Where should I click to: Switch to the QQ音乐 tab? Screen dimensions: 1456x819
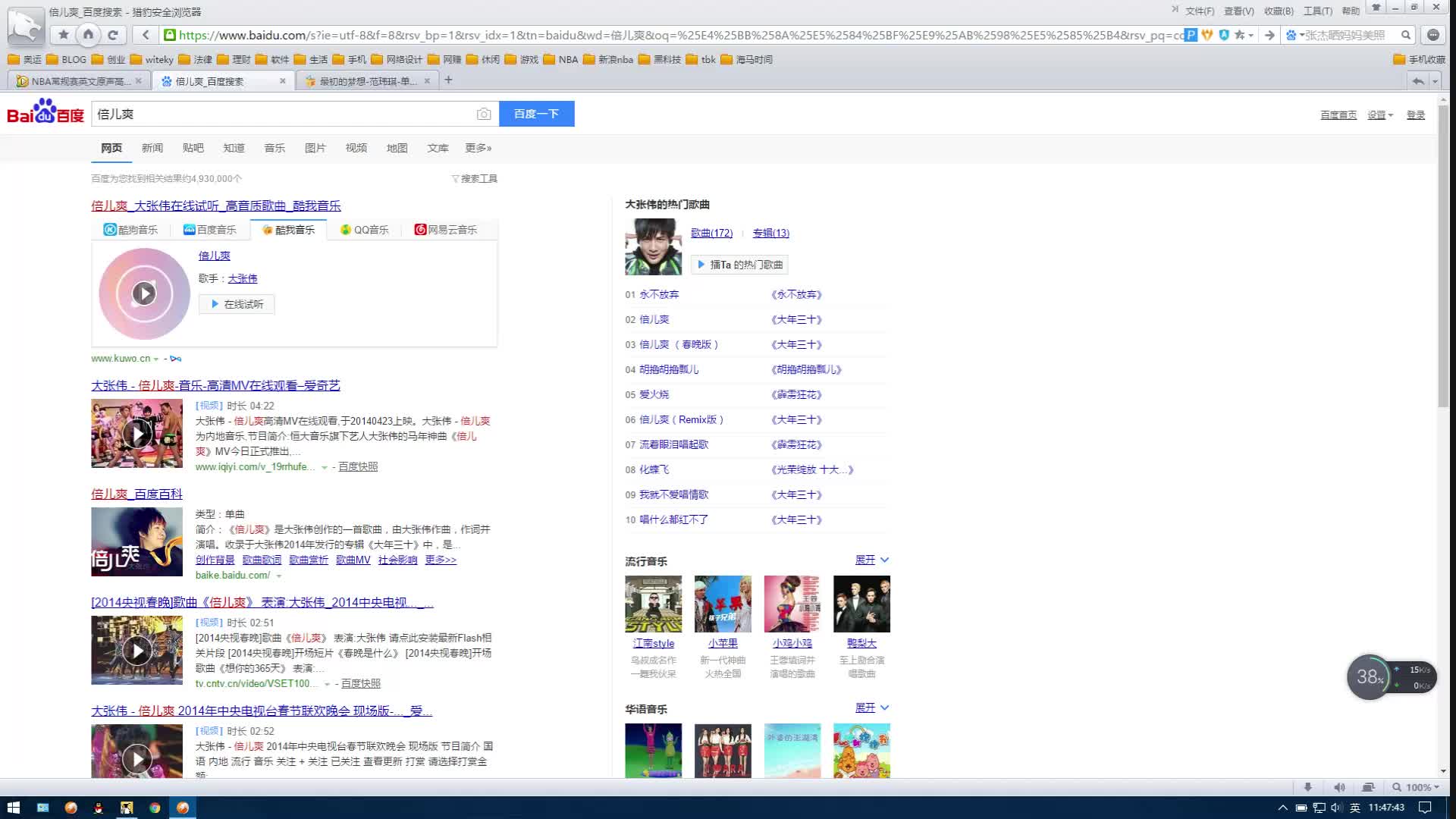(365, 230)
